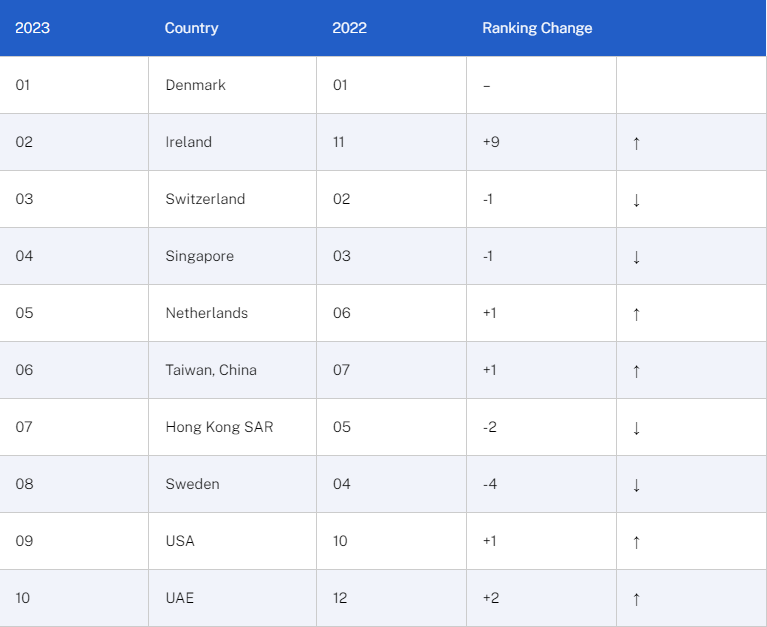Click the down arrow in Sweden row
767x627 pixels.
[x=636, y=485]
